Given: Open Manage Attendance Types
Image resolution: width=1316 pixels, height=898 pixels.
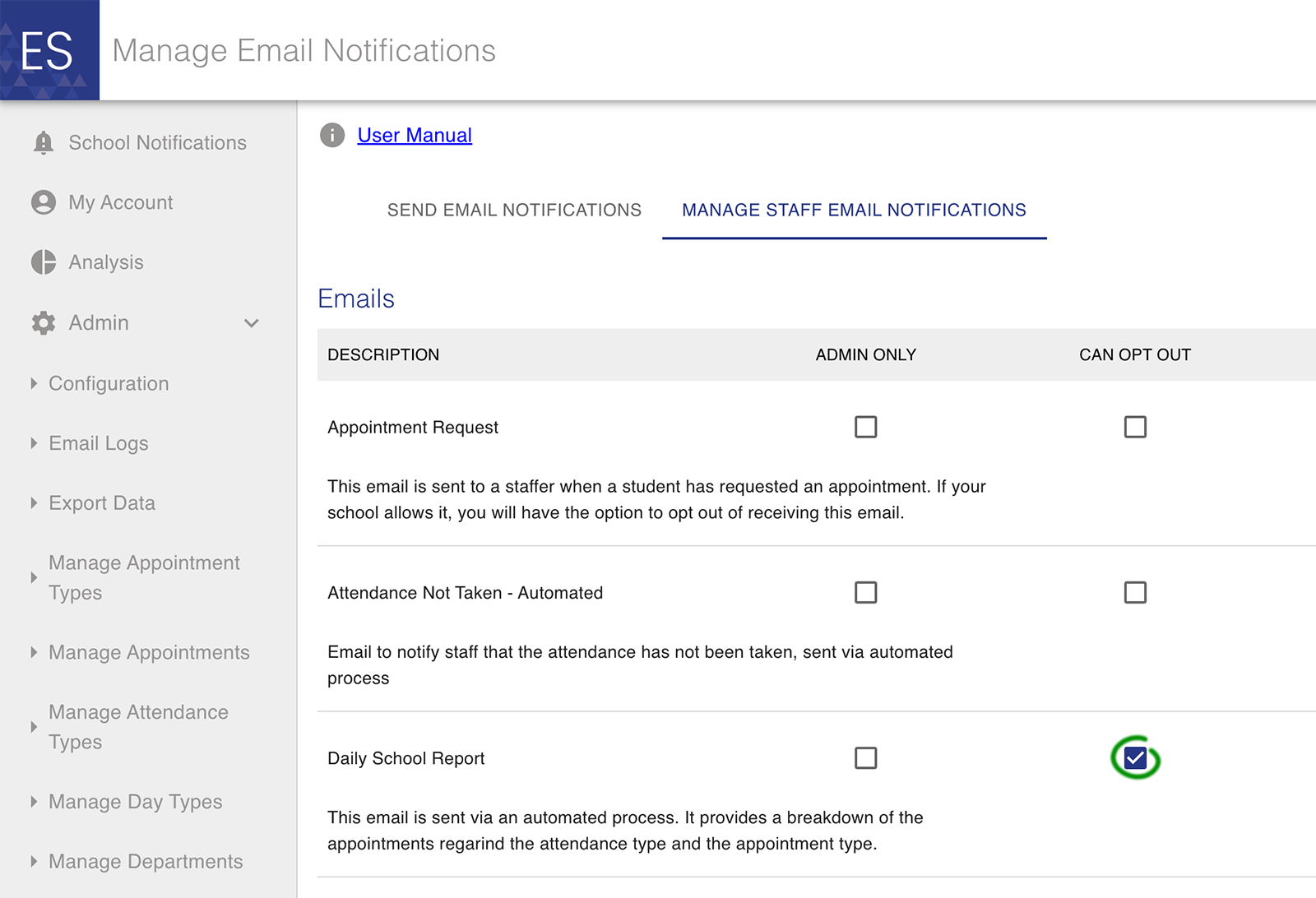Looking at the screenshot, I should (138, 727).
